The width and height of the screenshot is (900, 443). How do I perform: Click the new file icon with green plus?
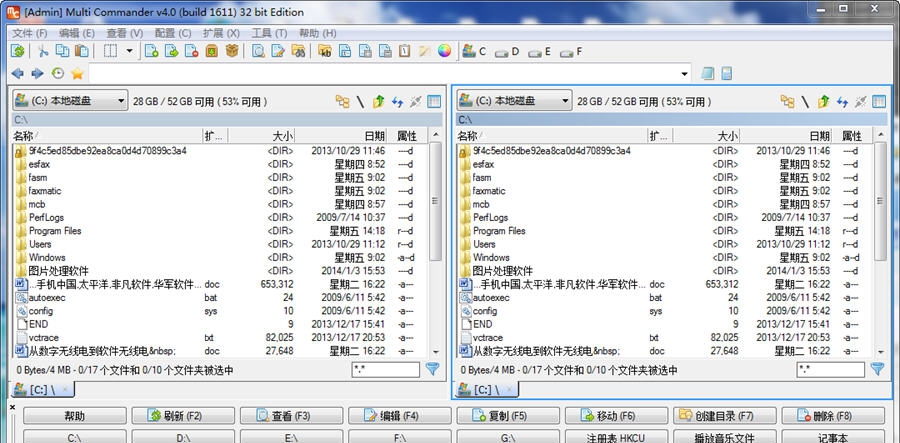point(152,51)
